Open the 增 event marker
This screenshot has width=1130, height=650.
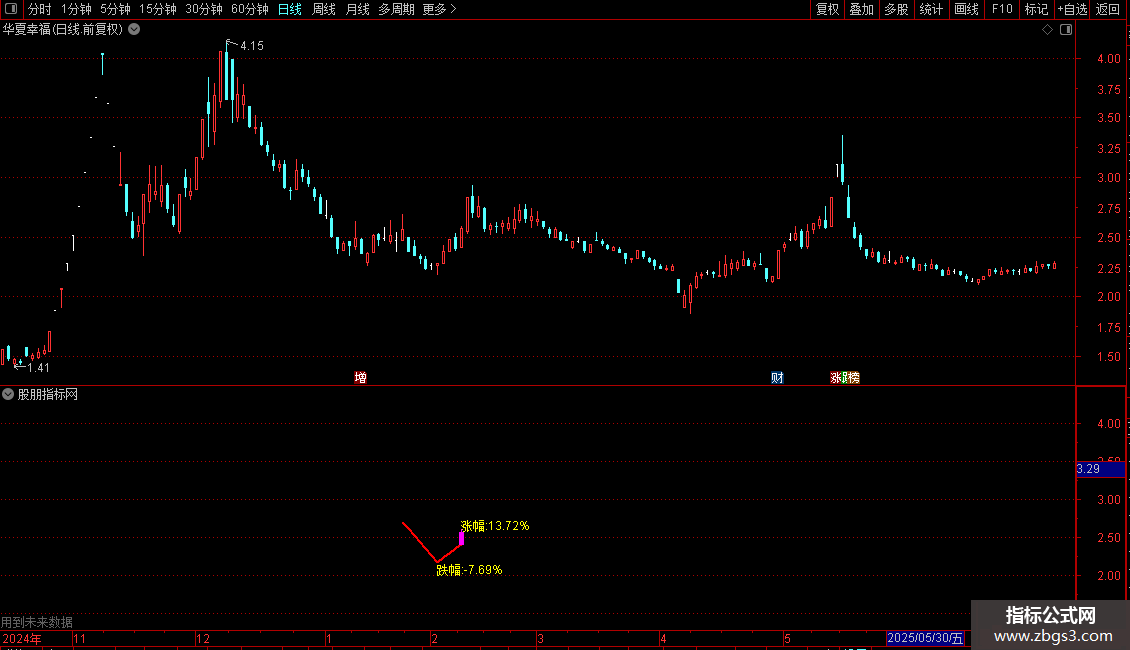pyautogui.click(x=360, y=378)
